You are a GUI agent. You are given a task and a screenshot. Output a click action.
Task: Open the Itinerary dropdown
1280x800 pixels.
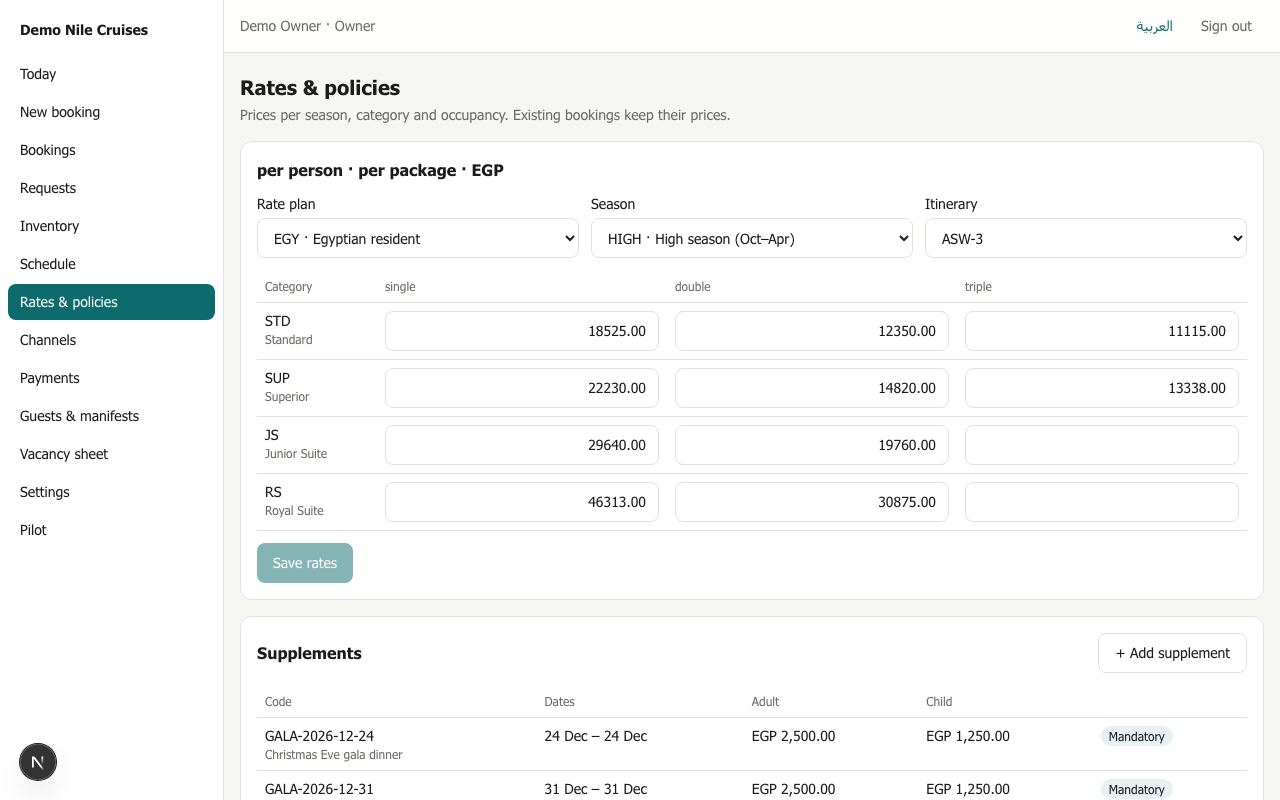1086,238
